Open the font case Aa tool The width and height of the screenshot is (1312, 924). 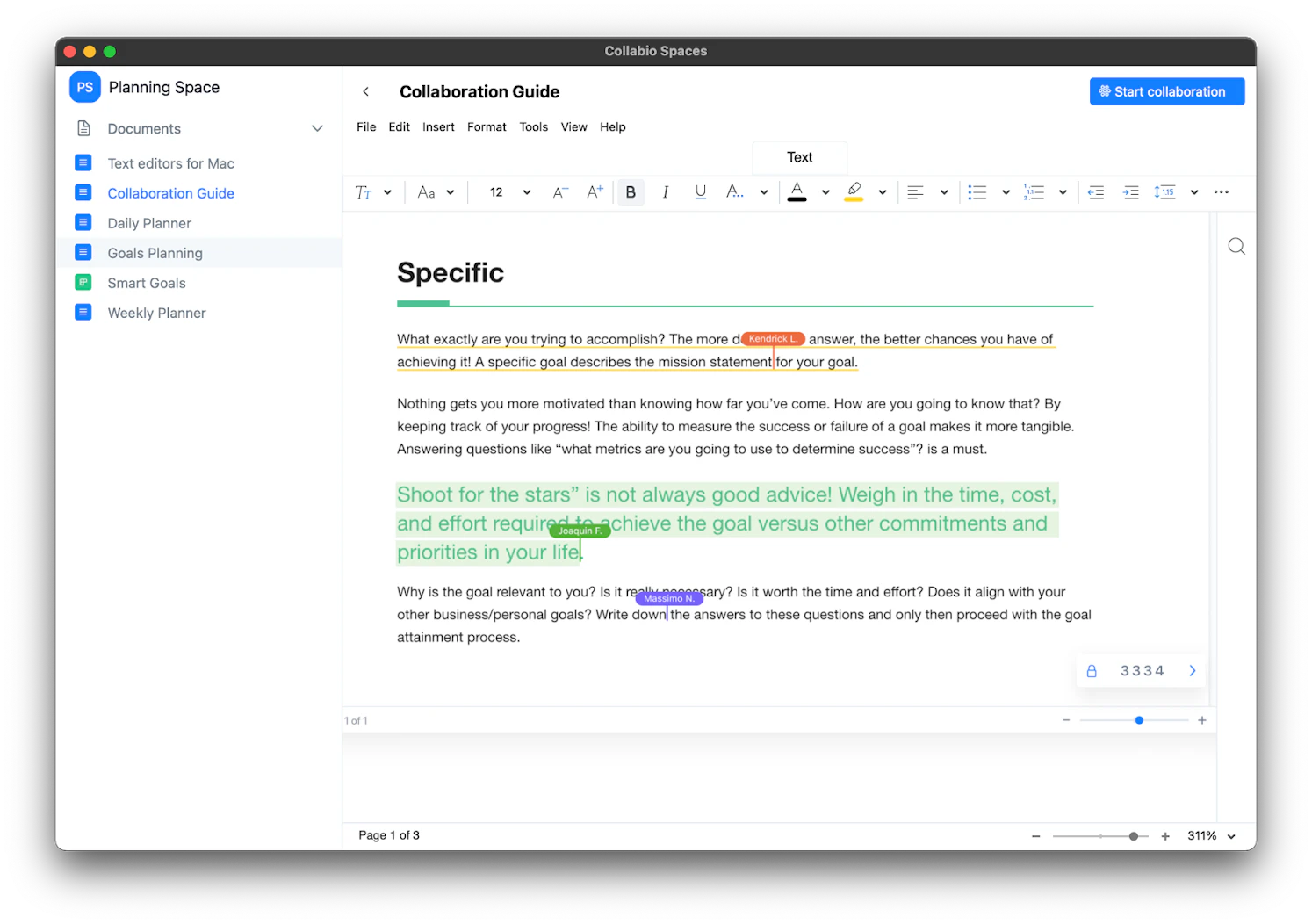click(426, 192)
